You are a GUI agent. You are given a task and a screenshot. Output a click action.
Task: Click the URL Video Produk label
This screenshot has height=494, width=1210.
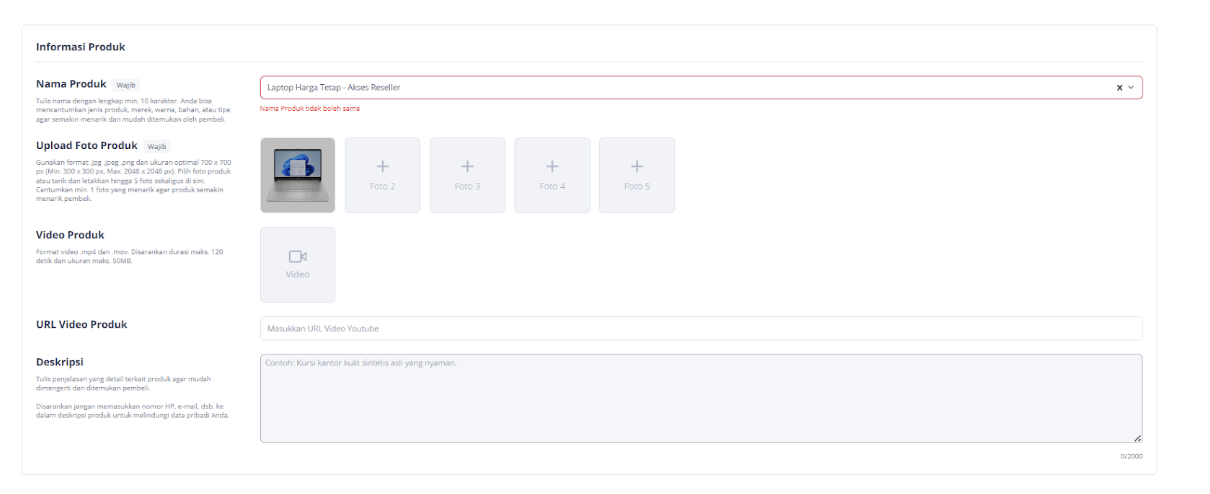click(x=81, y=324)
